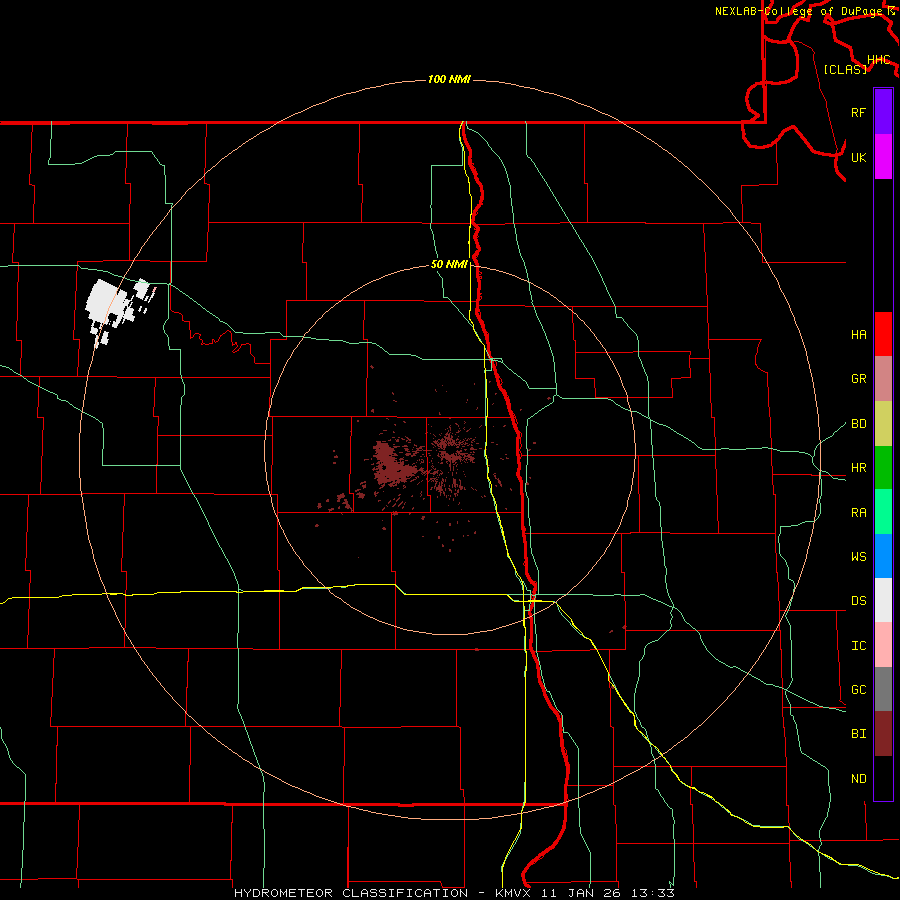Viewport: 900px width, 900px height.
Task: Click the HA red legend swatch
Action: click(883, 334)
